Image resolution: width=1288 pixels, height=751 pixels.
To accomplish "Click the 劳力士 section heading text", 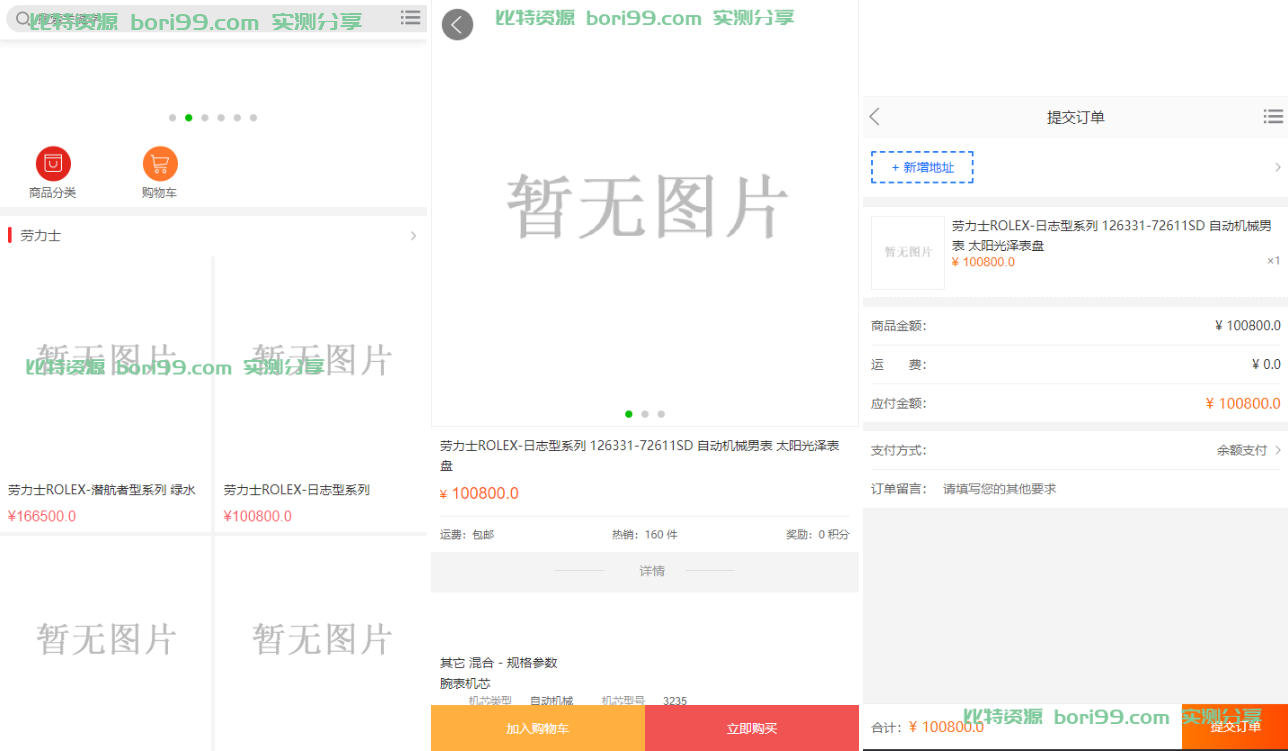I will (41, 236).
